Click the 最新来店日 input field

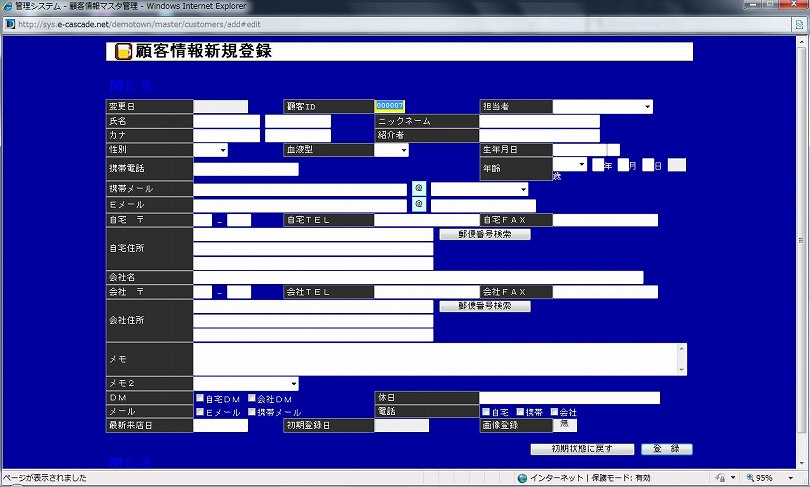point(221,425)
